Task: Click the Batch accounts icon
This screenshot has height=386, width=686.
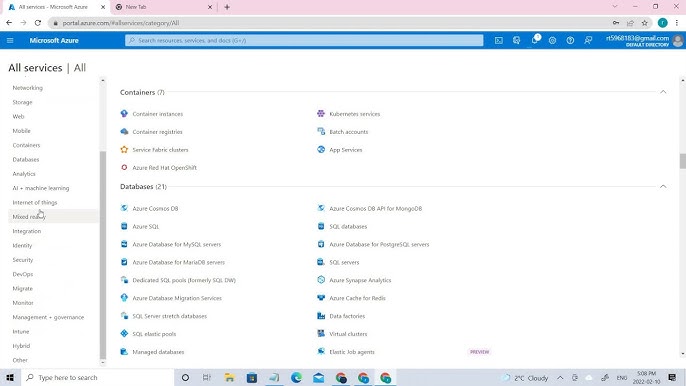Action: (321, 132)
